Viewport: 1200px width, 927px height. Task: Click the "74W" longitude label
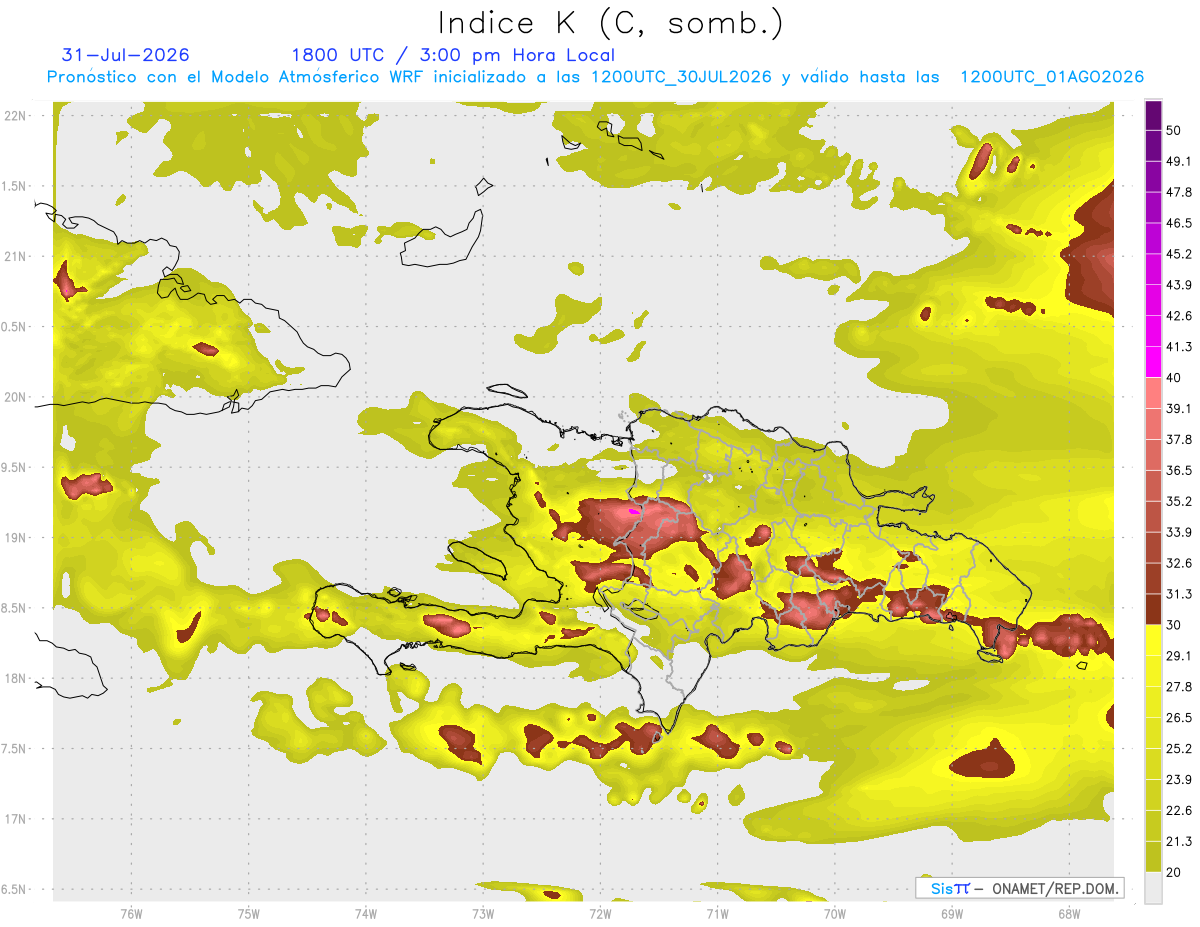(366, 913)
